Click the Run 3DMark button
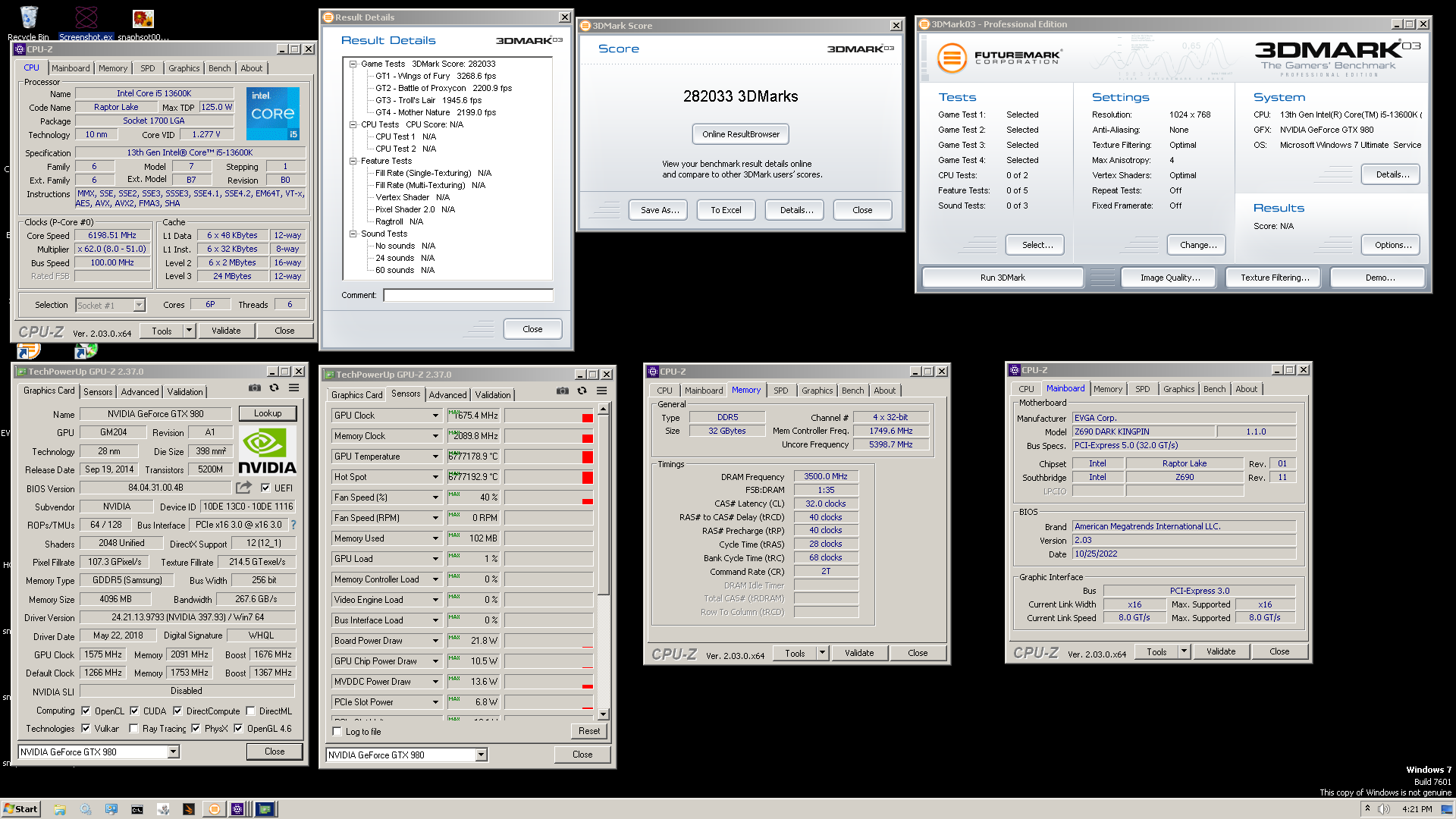1456x819 pixels. pyautogui.click(x=1003, y=278)
